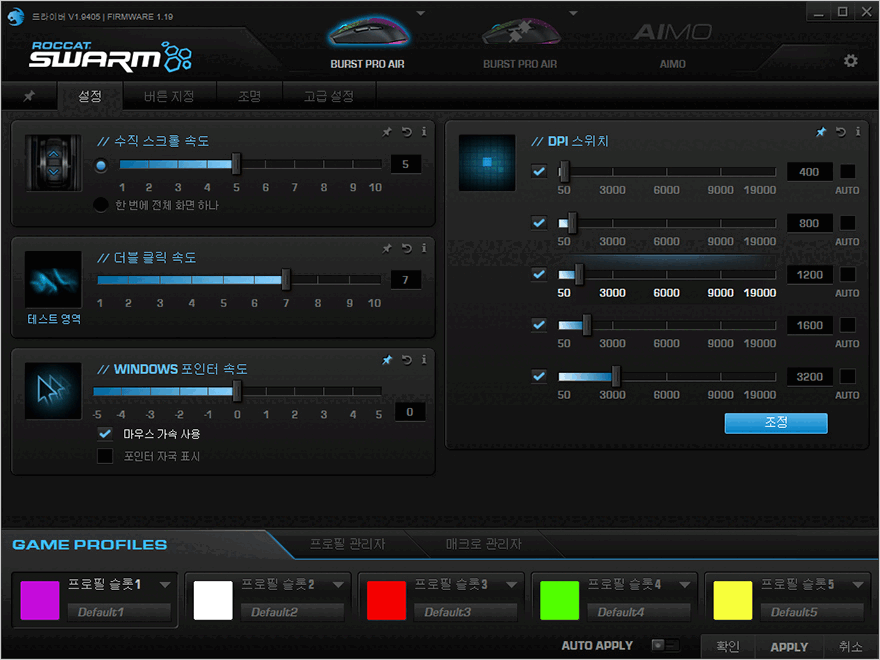Open the settings gear menu

point(850,61)
